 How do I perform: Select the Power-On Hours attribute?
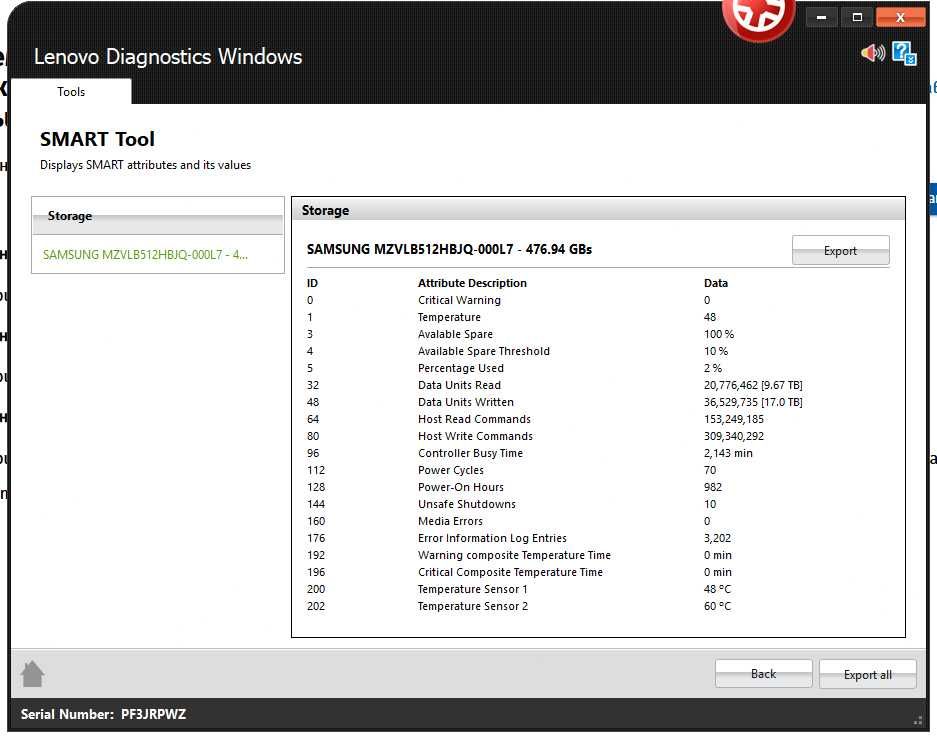(461, 487)
